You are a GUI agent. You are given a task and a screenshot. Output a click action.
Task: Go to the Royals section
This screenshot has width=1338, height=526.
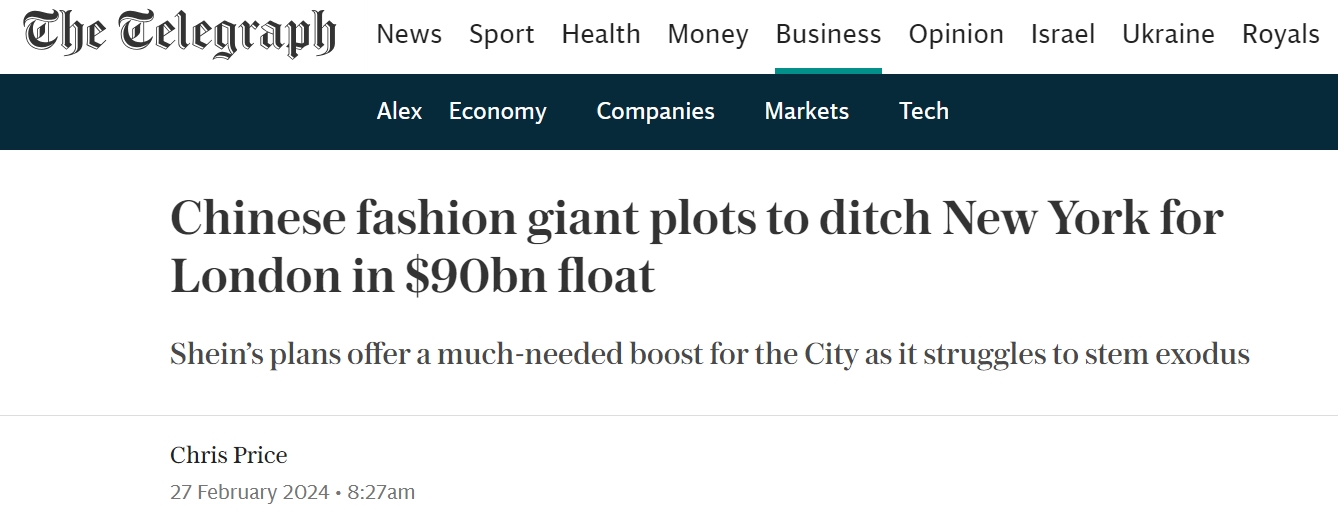point(1281,34)
